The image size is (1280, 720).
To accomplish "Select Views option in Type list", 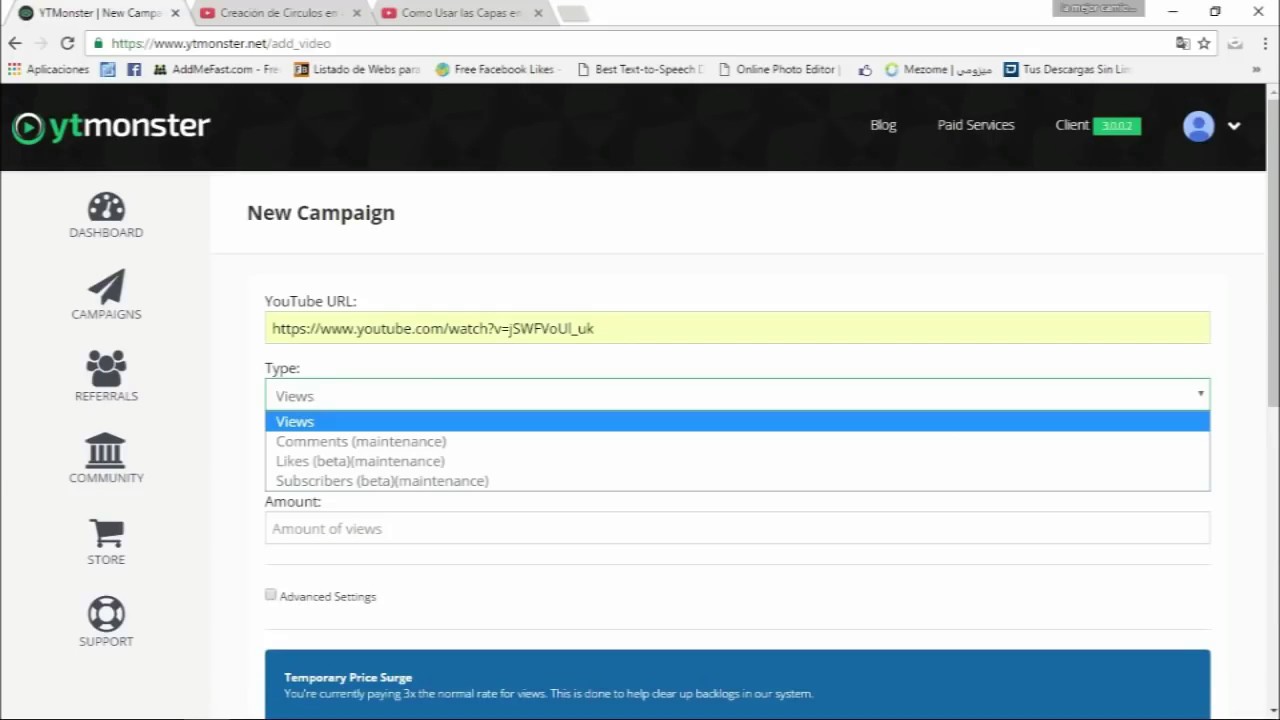I will (x=737, y=421).
